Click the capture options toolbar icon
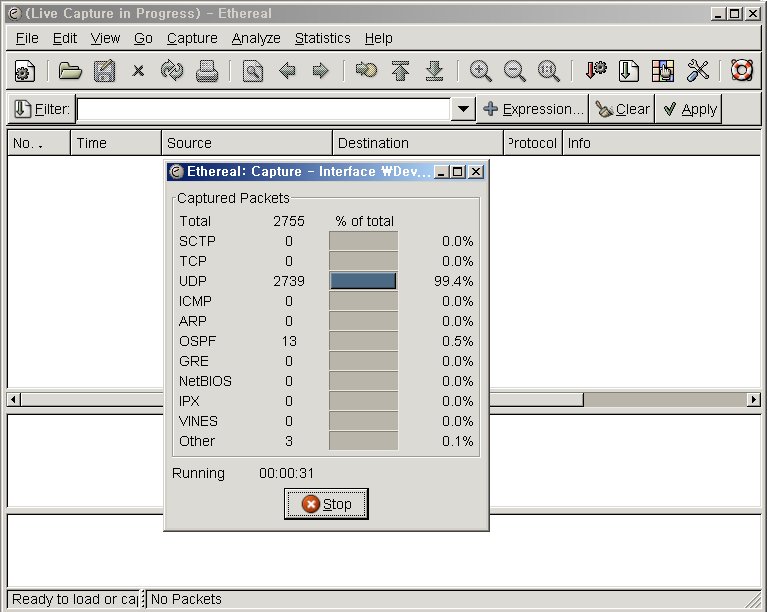Image resolution: width=767 pixels, height=612 pixels. tap(25, 71)
